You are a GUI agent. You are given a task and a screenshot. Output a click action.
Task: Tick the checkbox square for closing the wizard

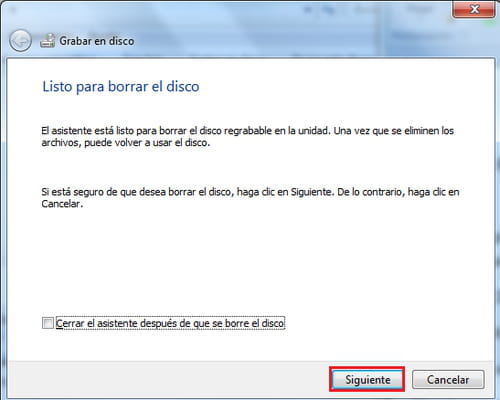tap(48, 323)
